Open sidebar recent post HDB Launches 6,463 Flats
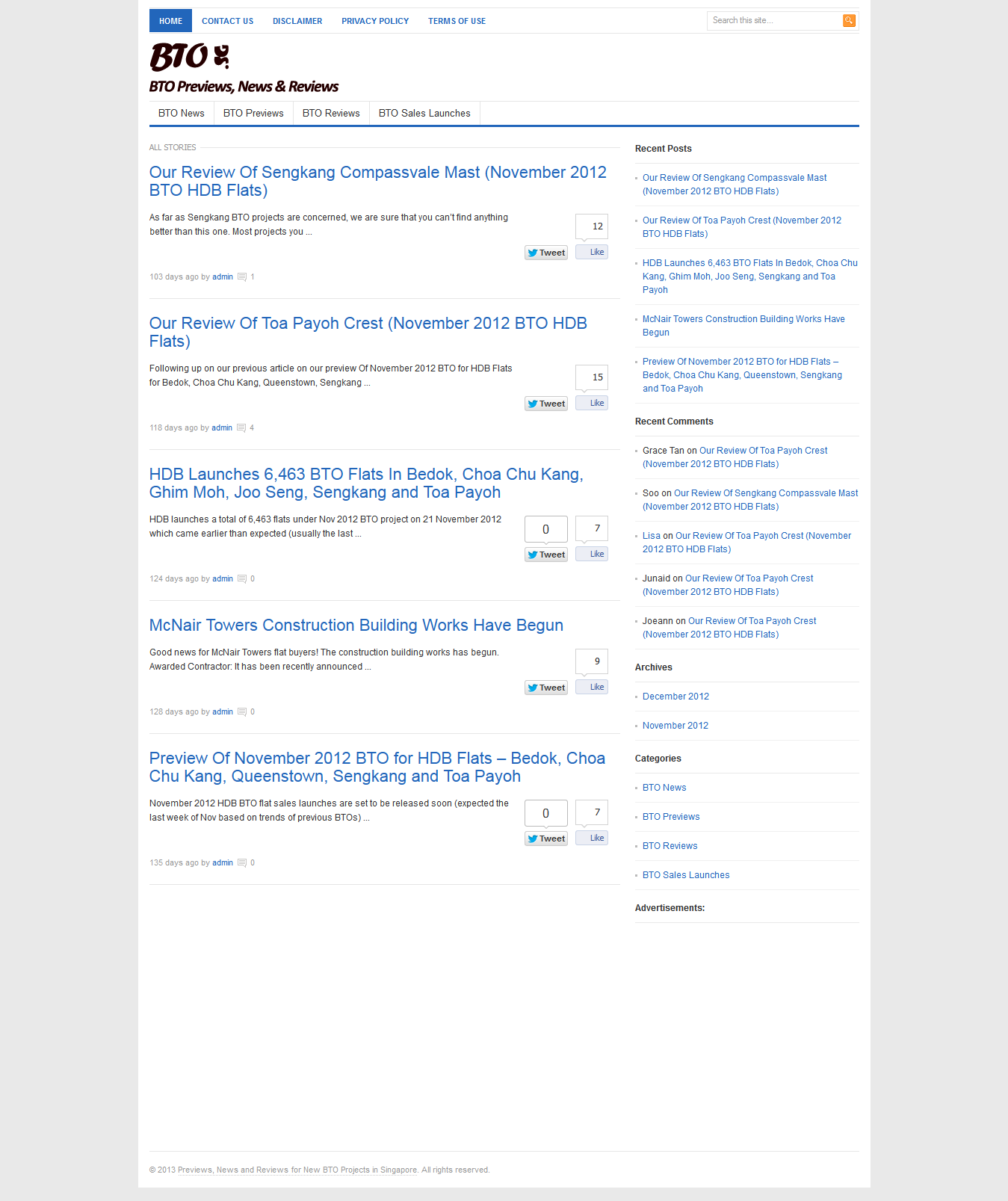 750,277
